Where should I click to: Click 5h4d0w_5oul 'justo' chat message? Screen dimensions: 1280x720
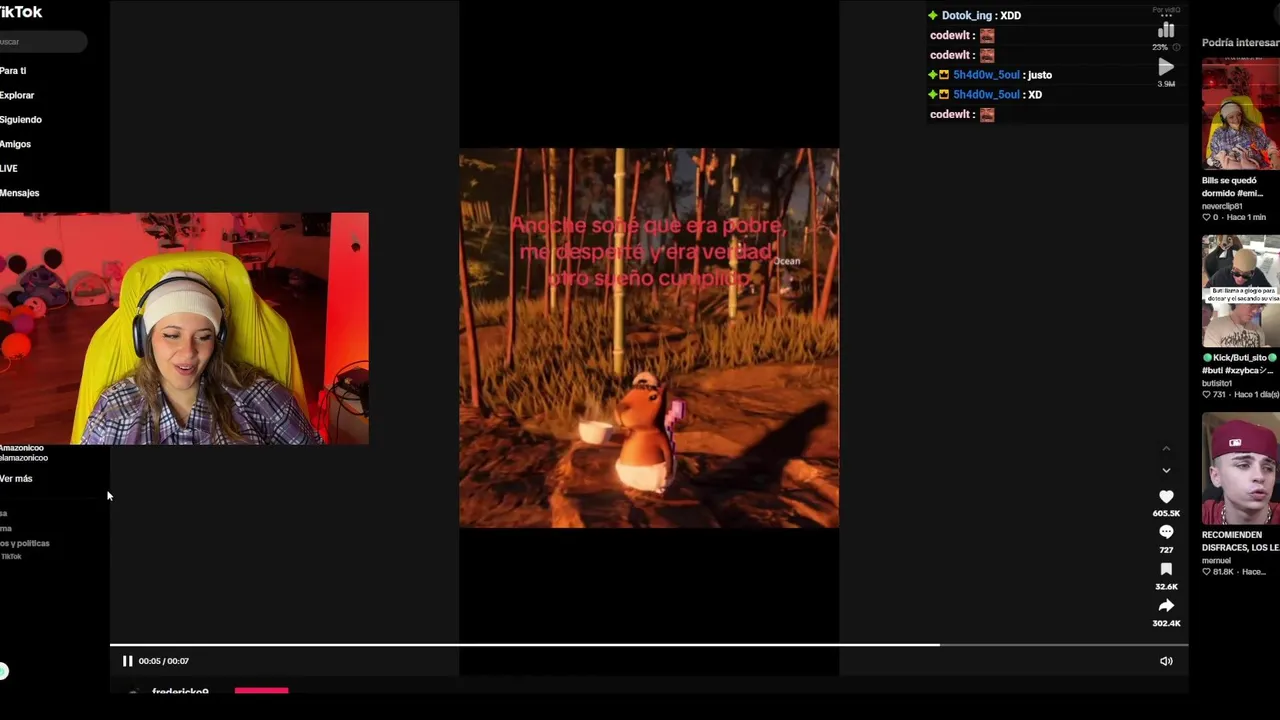(x=990, y=75)
